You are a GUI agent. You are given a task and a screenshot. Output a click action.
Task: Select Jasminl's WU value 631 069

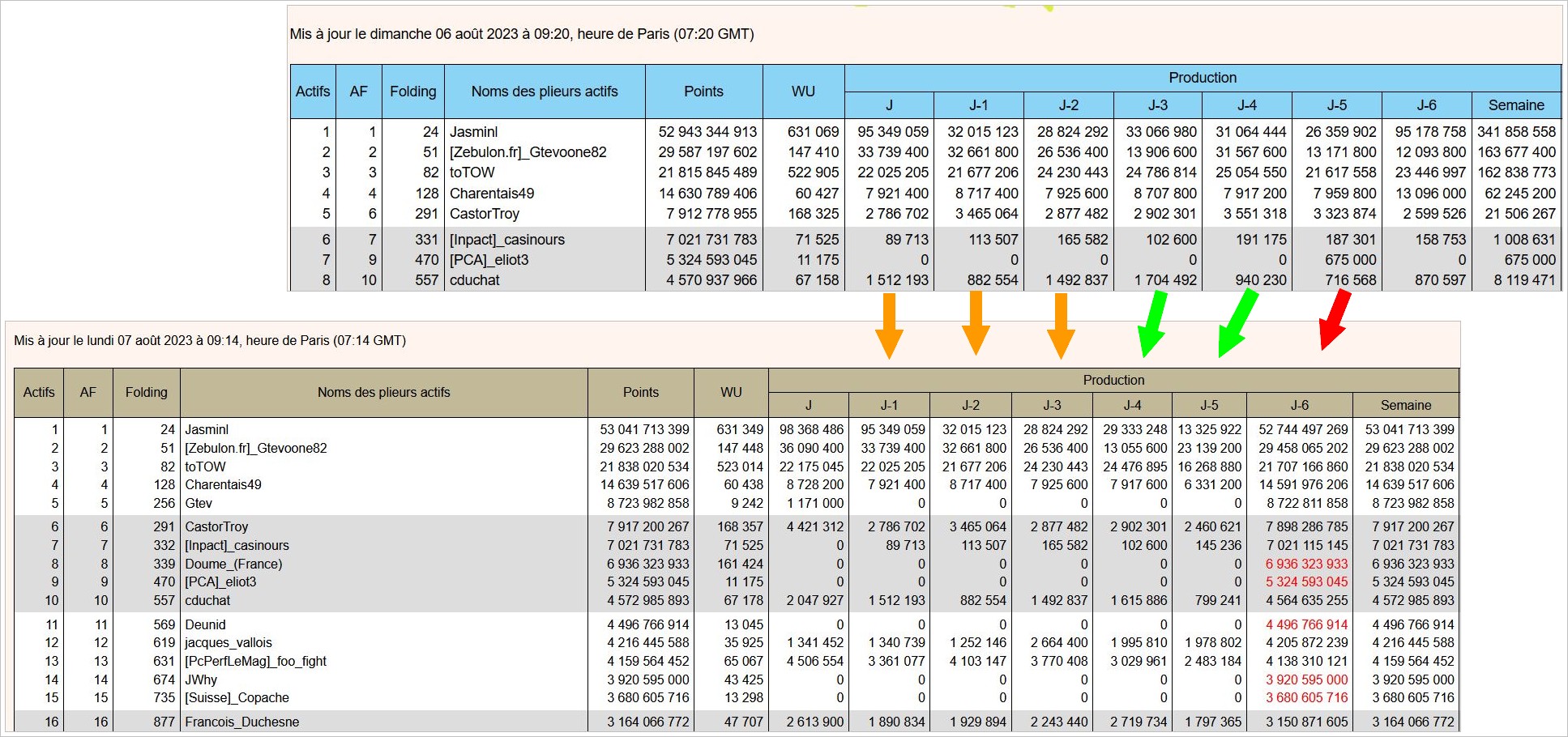point(813,131)
